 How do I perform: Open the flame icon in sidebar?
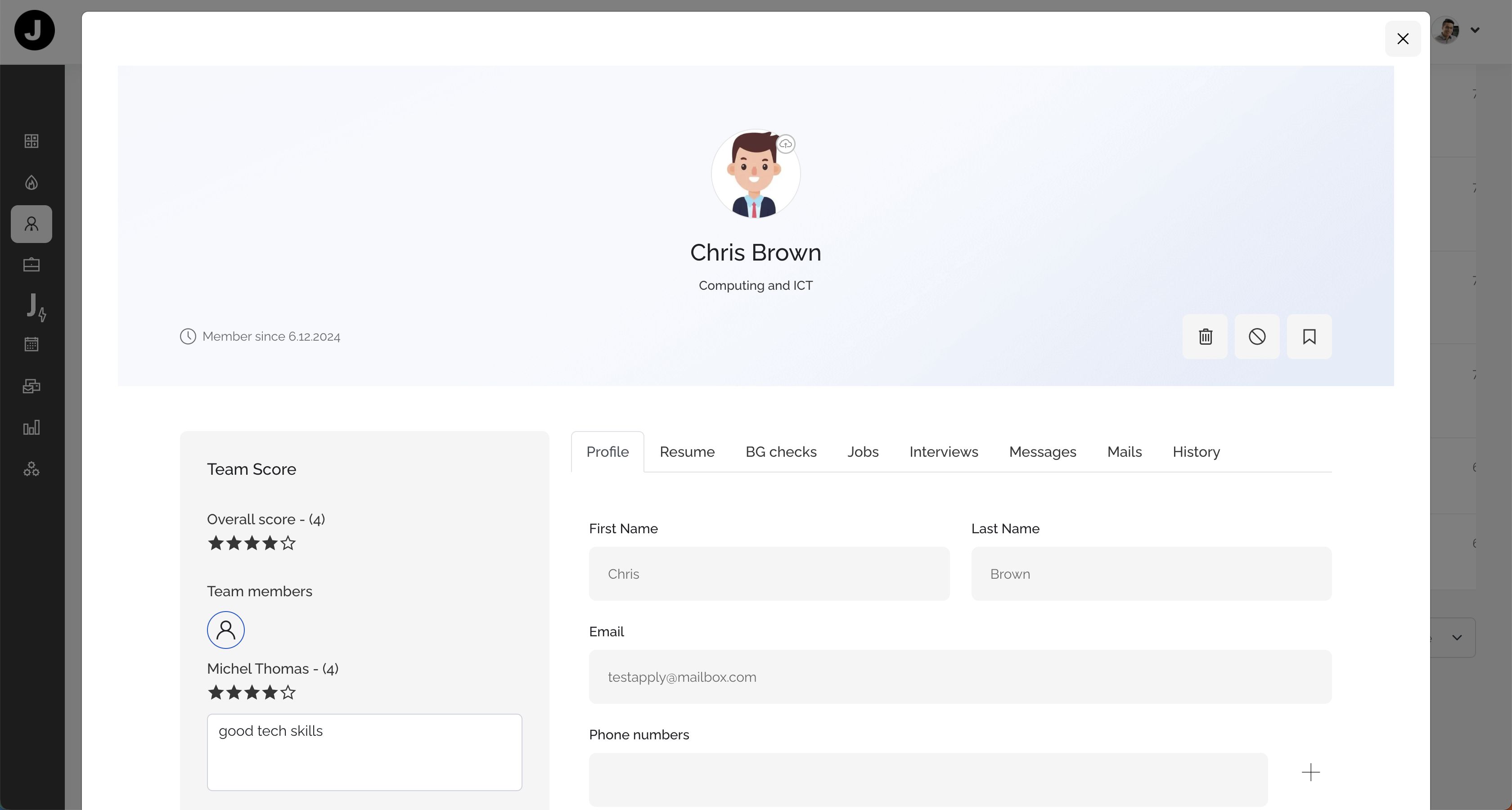pyautogui.click(x=31, y=183)
